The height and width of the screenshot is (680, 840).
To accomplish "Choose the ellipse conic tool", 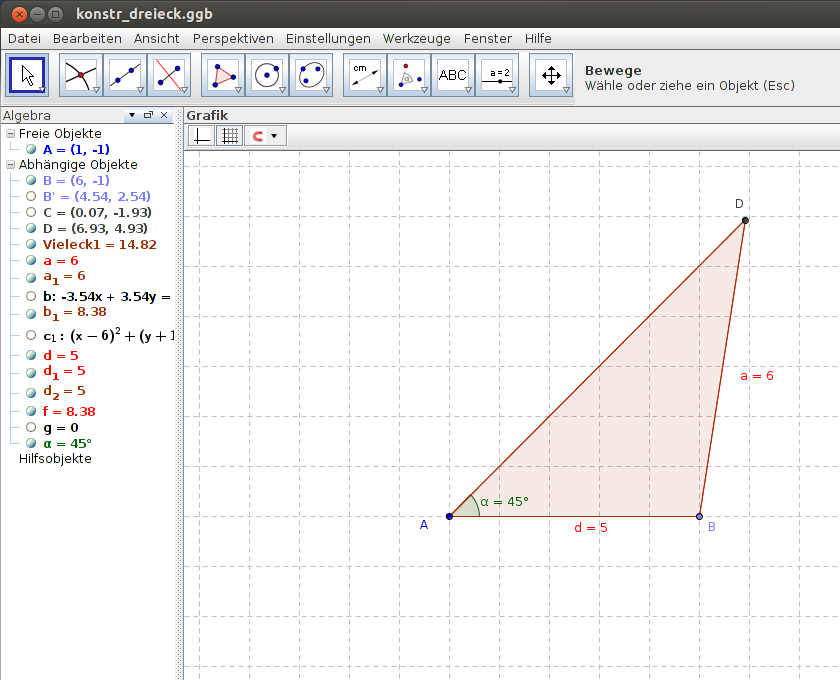I will 311,75.
